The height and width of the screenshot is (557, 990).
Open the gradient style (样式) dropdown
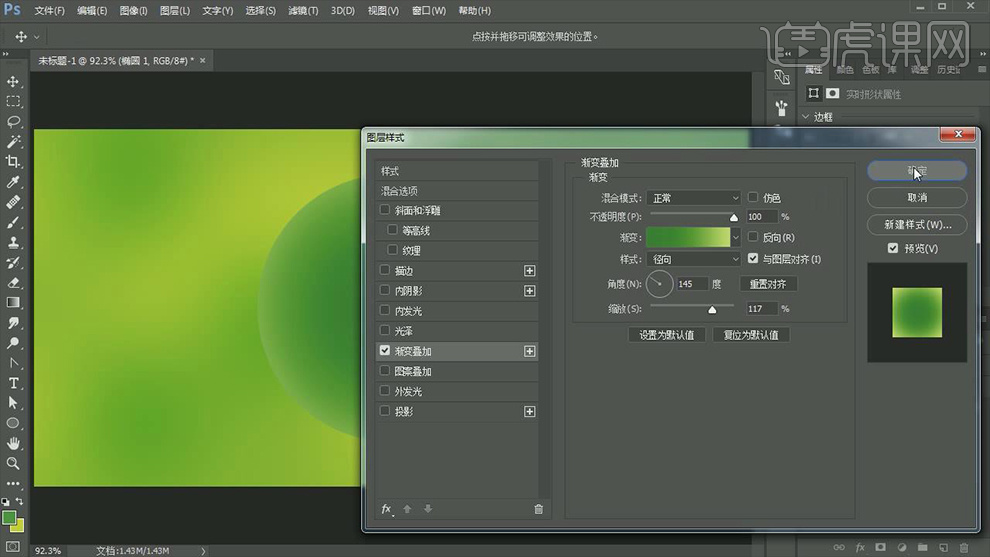click(693, 259)
